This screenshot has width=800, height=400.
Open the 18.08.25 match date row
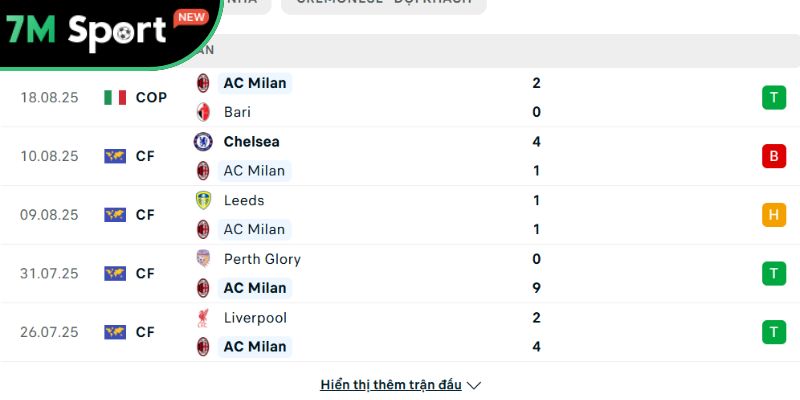[x=50, y=97]
